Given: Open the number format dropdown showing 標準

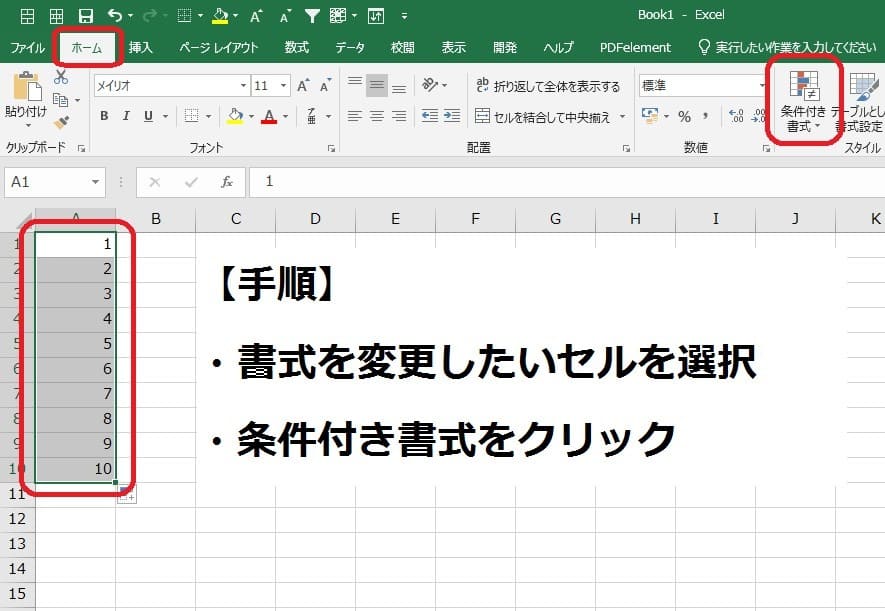Looking at the screenshot, I should tap(761, 84).
